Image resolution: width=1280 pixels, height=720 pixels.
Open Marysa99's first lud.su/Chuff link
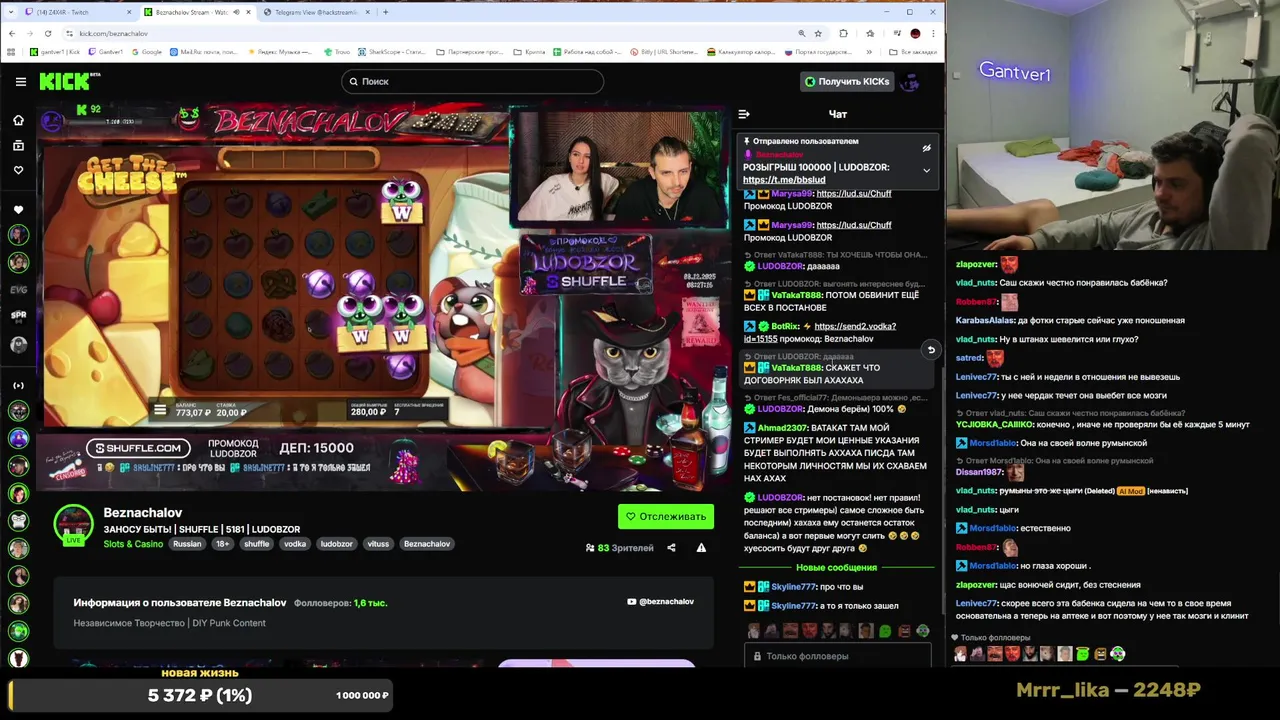[853, 193]
